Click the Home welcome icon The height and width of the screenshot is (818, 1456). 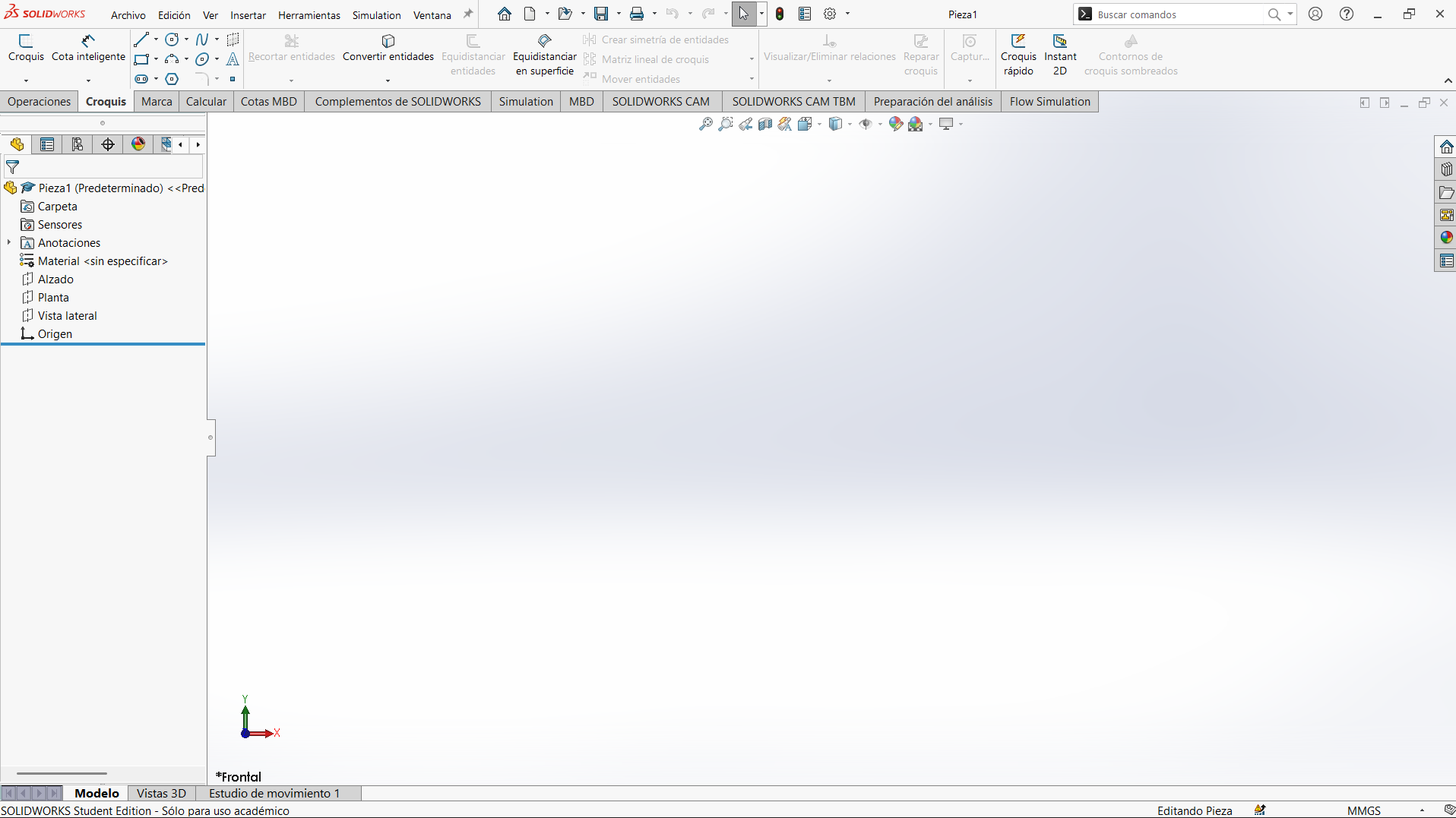point(505,14)
